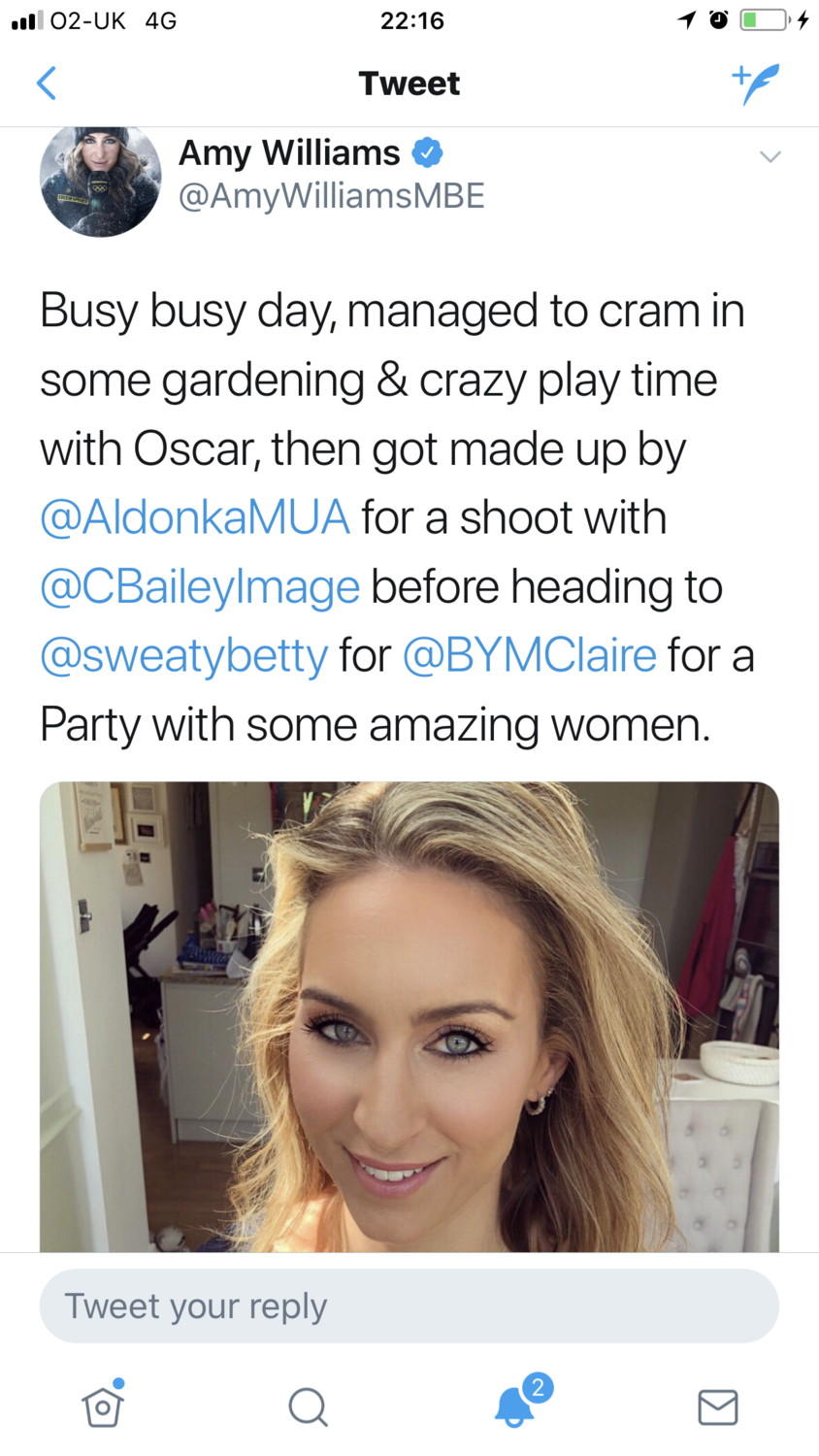Tap the location arrow status icon
Screen dimensions: 819x1456
pos(687,20)
